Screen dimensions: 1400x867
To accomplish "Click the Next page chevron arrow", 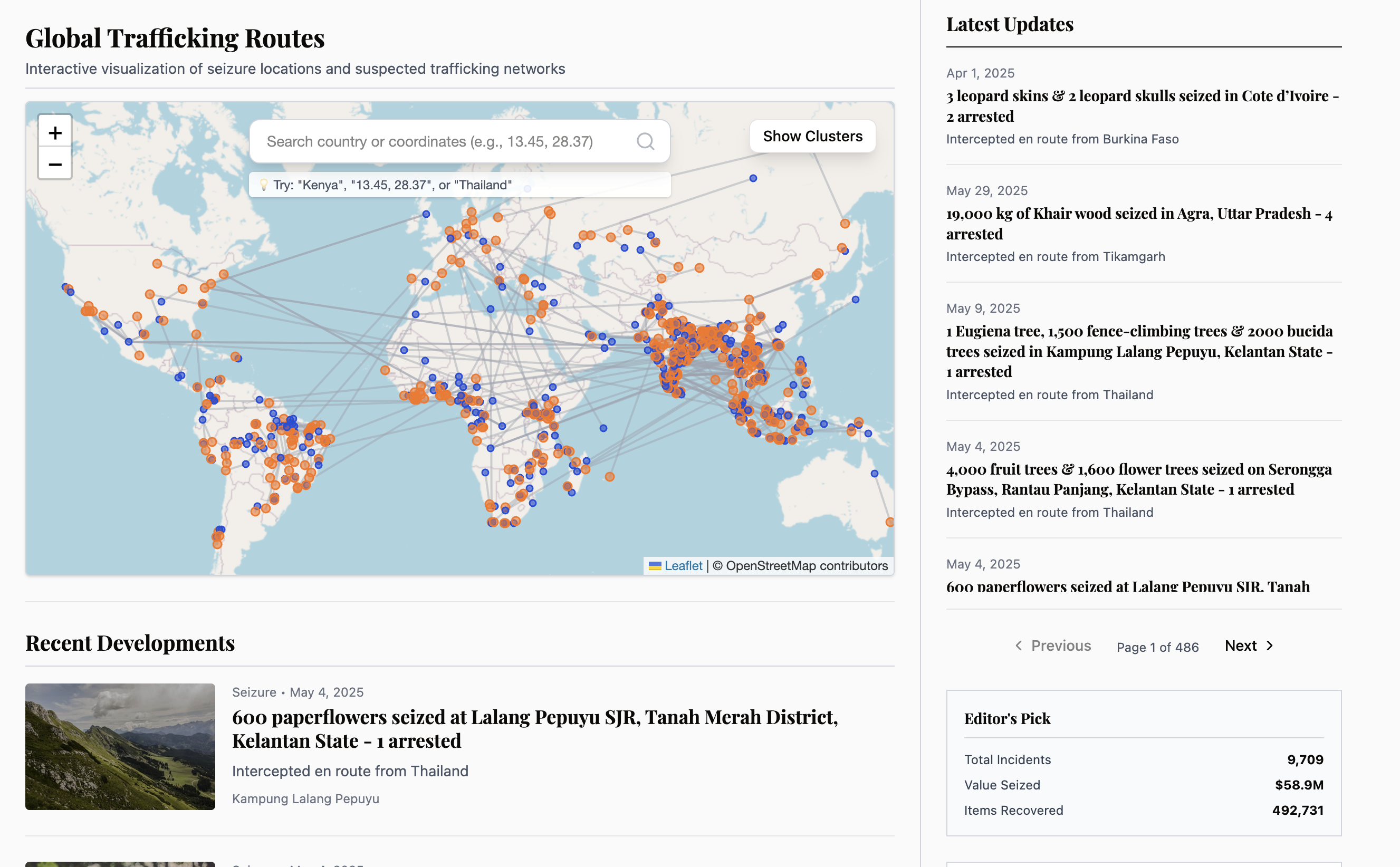I will pos(1270,646).
